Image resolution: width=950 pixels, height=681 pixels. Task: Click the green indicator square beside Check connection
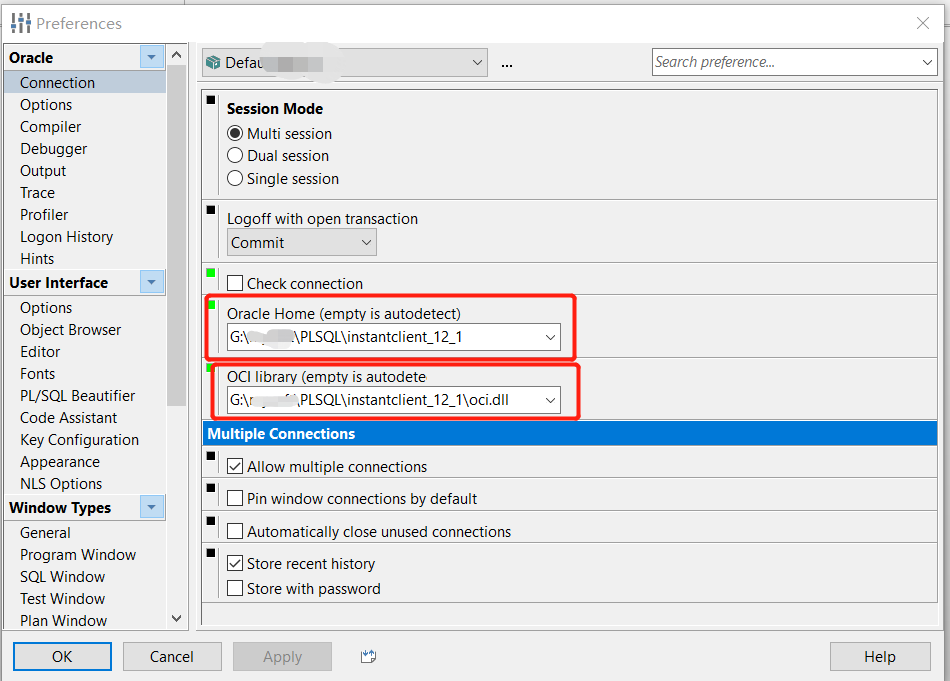pos(209,272)
